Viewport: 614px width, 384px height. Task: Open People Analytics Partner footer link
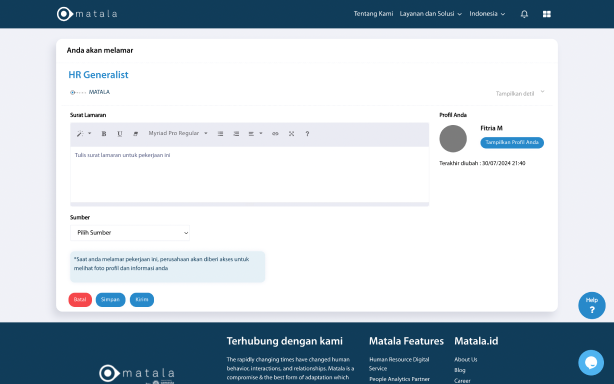tap(399, 379)
